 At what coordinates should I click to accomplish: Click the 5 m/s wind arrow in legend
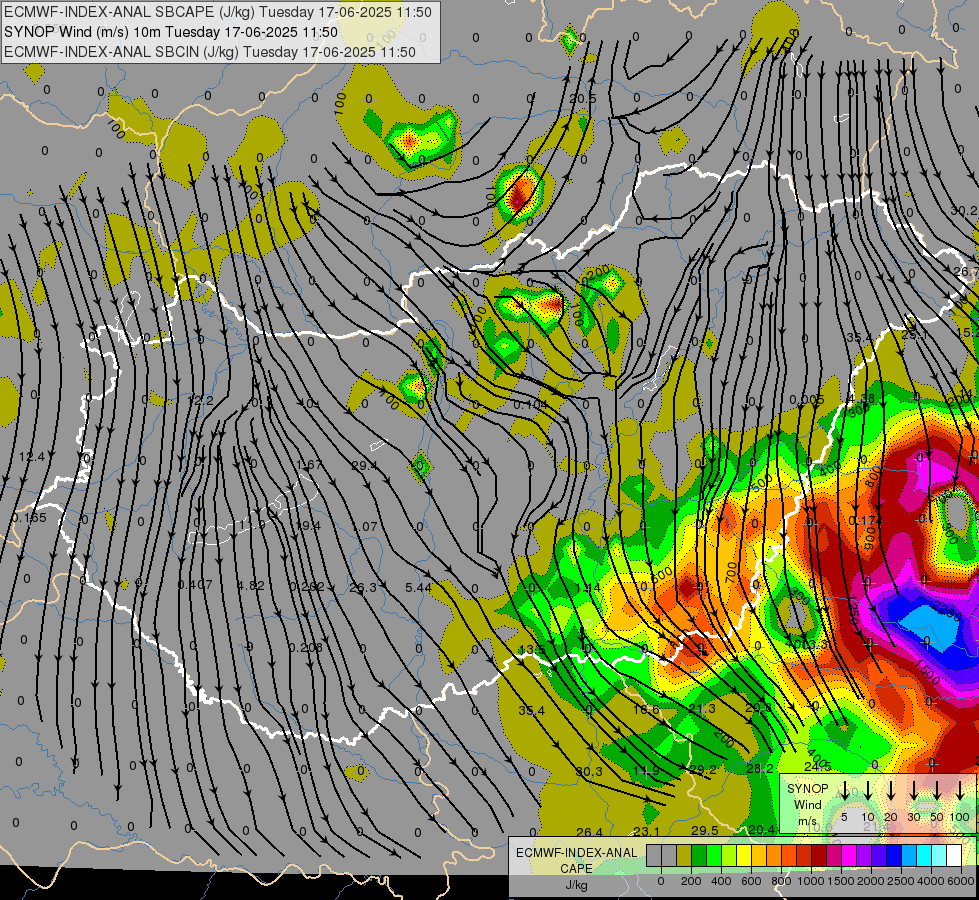pos(845,791)
